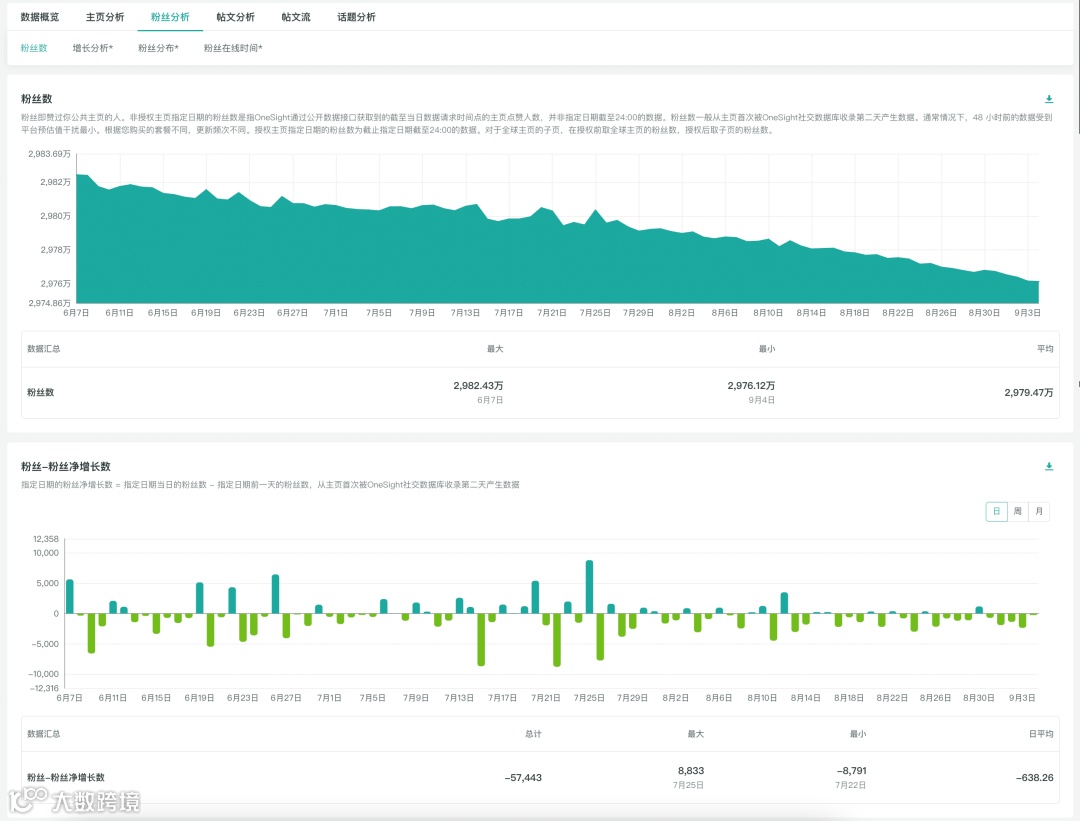The height and width of the screenshot is (821, 1080).
Task: Click the 粉丝-粉丝净增长数 row label in summary
Action: pyautogui.click(x=65, y=778)
